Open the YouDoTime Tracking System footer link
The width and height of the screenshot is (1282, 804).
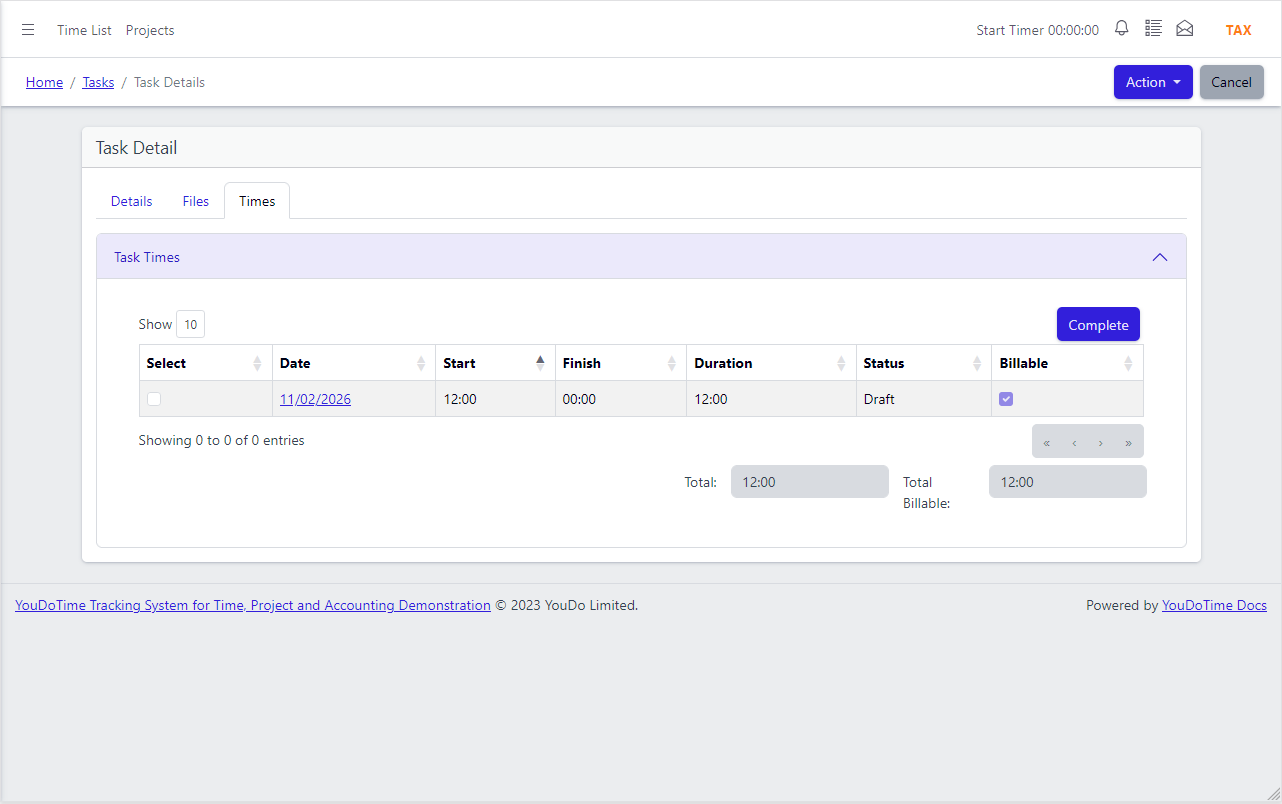tap(253, 605)
